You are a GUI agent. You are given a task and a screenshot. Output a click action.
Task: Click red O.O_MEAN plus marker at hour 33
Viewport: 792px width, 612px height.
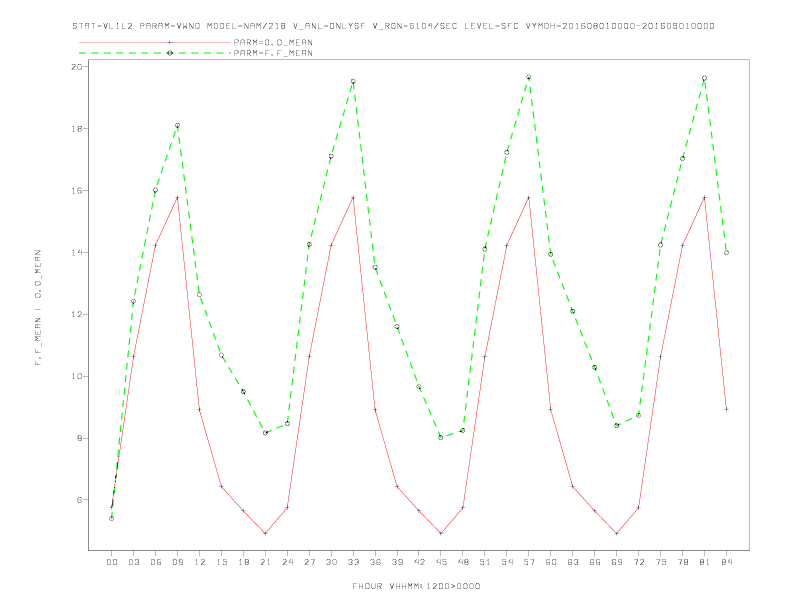tap(353, 198)
